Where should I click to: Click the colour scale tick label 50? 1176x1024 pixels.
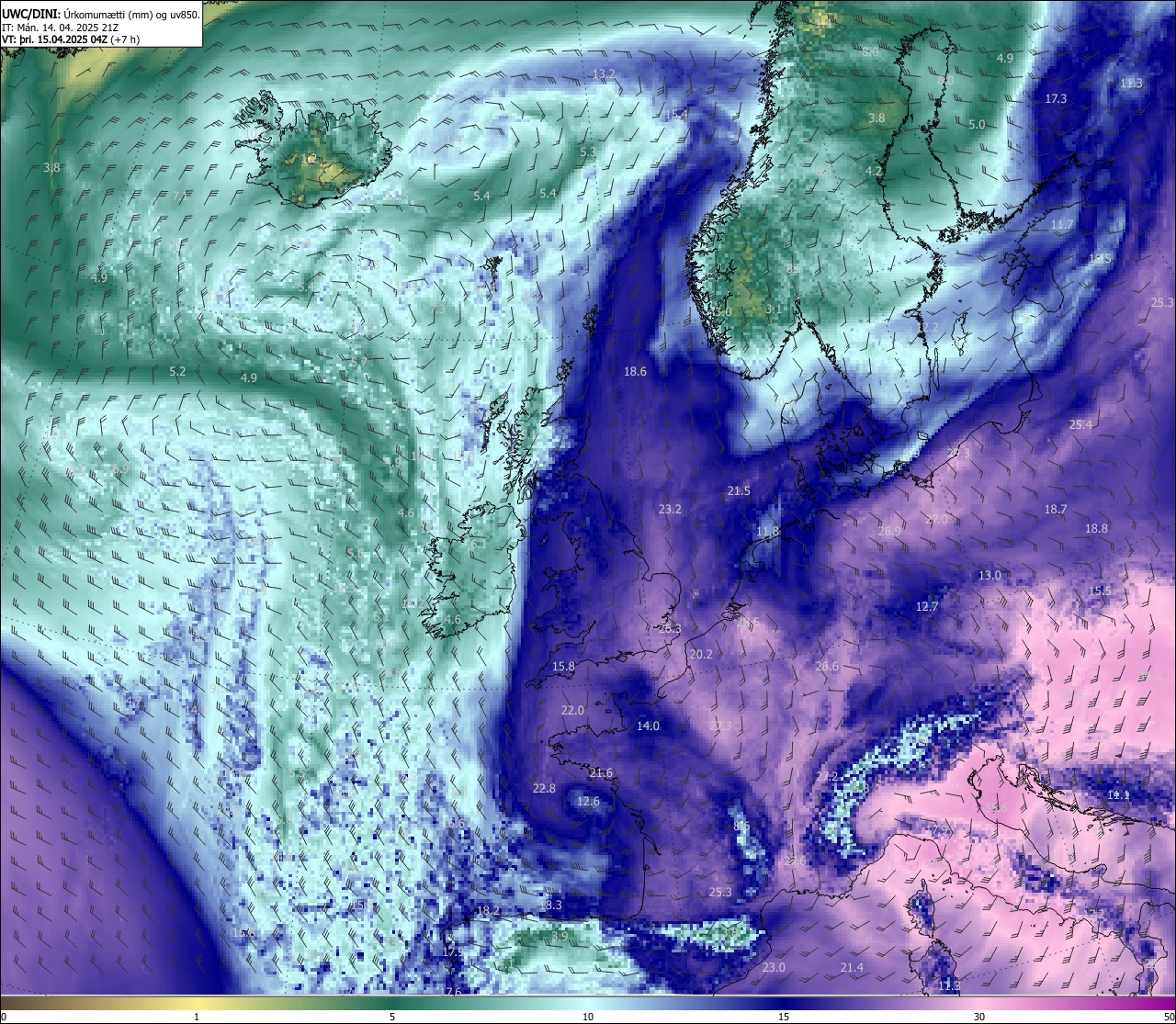pyautogui.click(x=1169, y=1016)
